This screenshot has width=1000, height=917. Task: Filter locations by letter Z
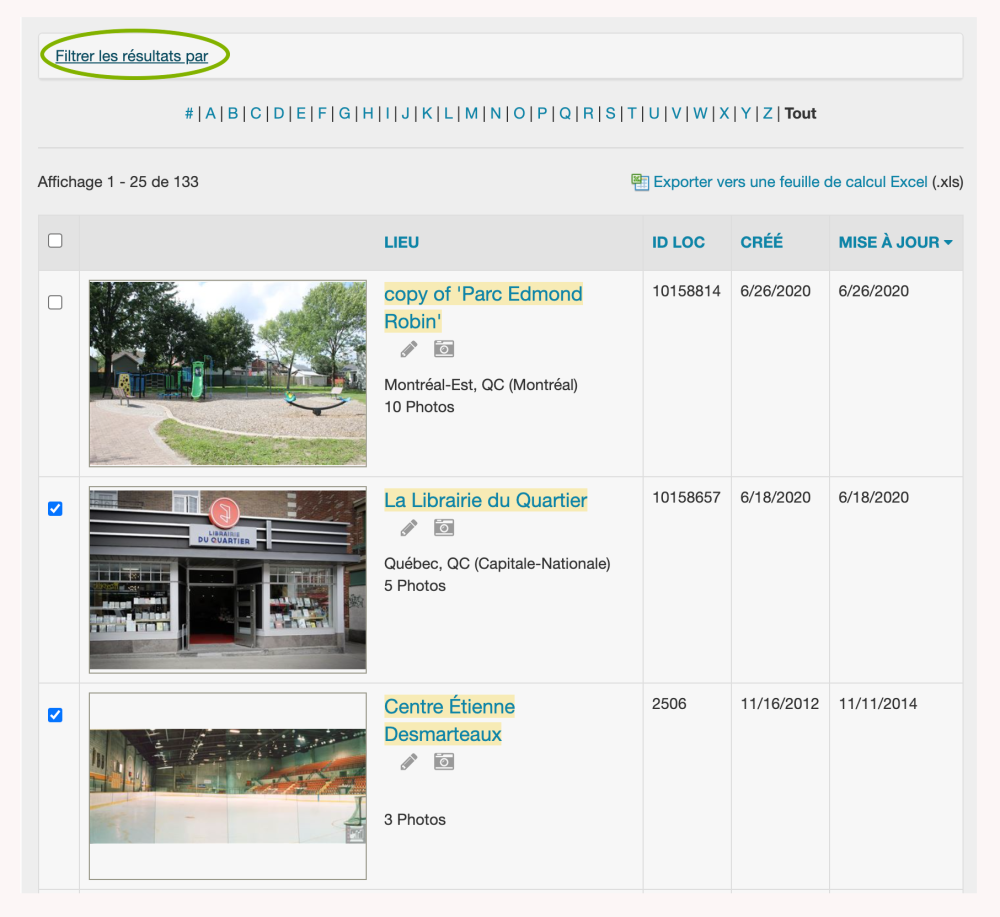(768, 114)
